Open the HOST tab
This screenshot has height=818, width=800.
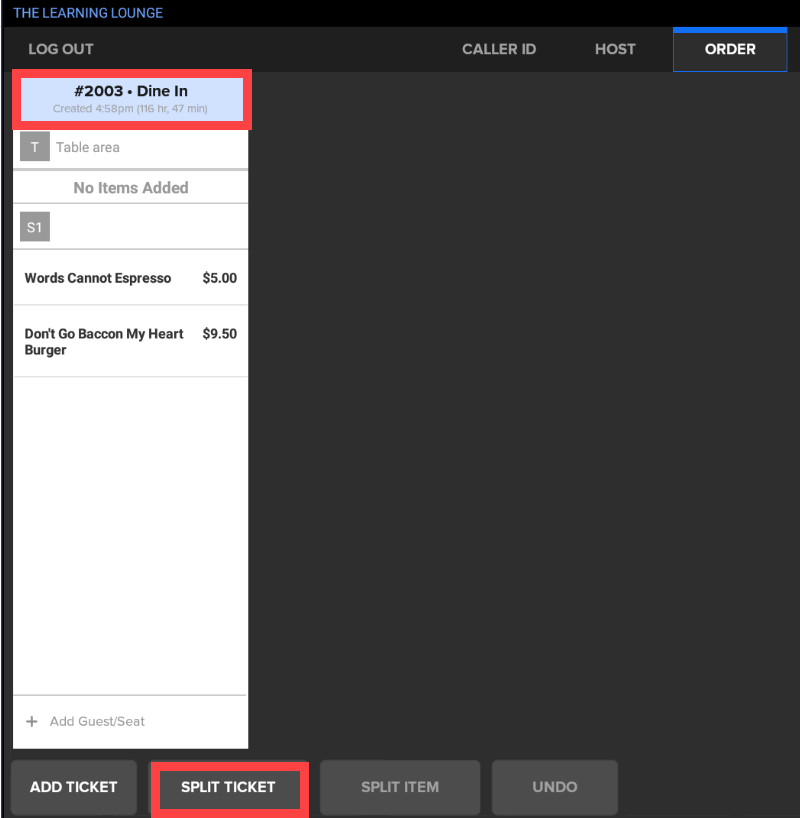(x=614, y=48)
